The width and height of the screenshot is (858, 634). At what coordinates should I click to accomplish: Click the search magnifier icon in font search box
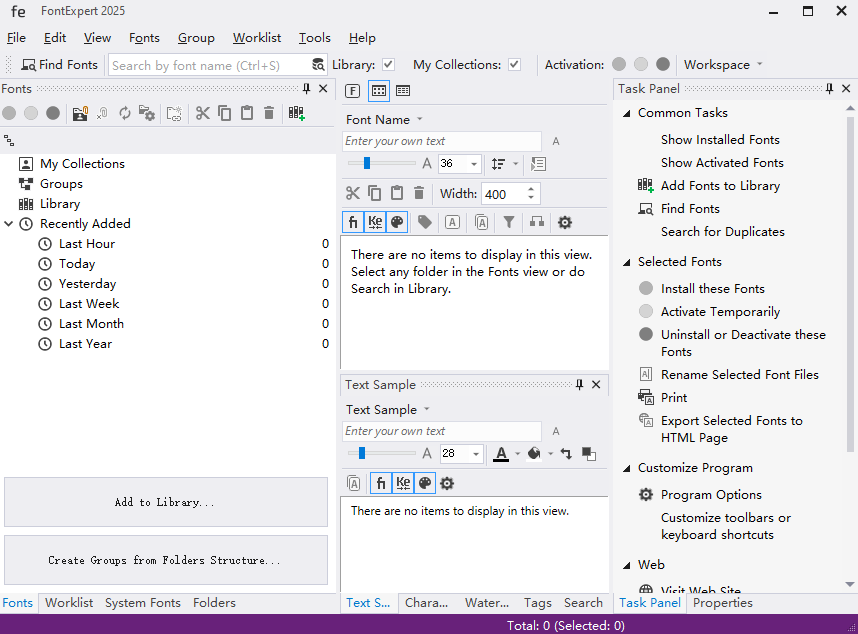[x=317, y=65]
